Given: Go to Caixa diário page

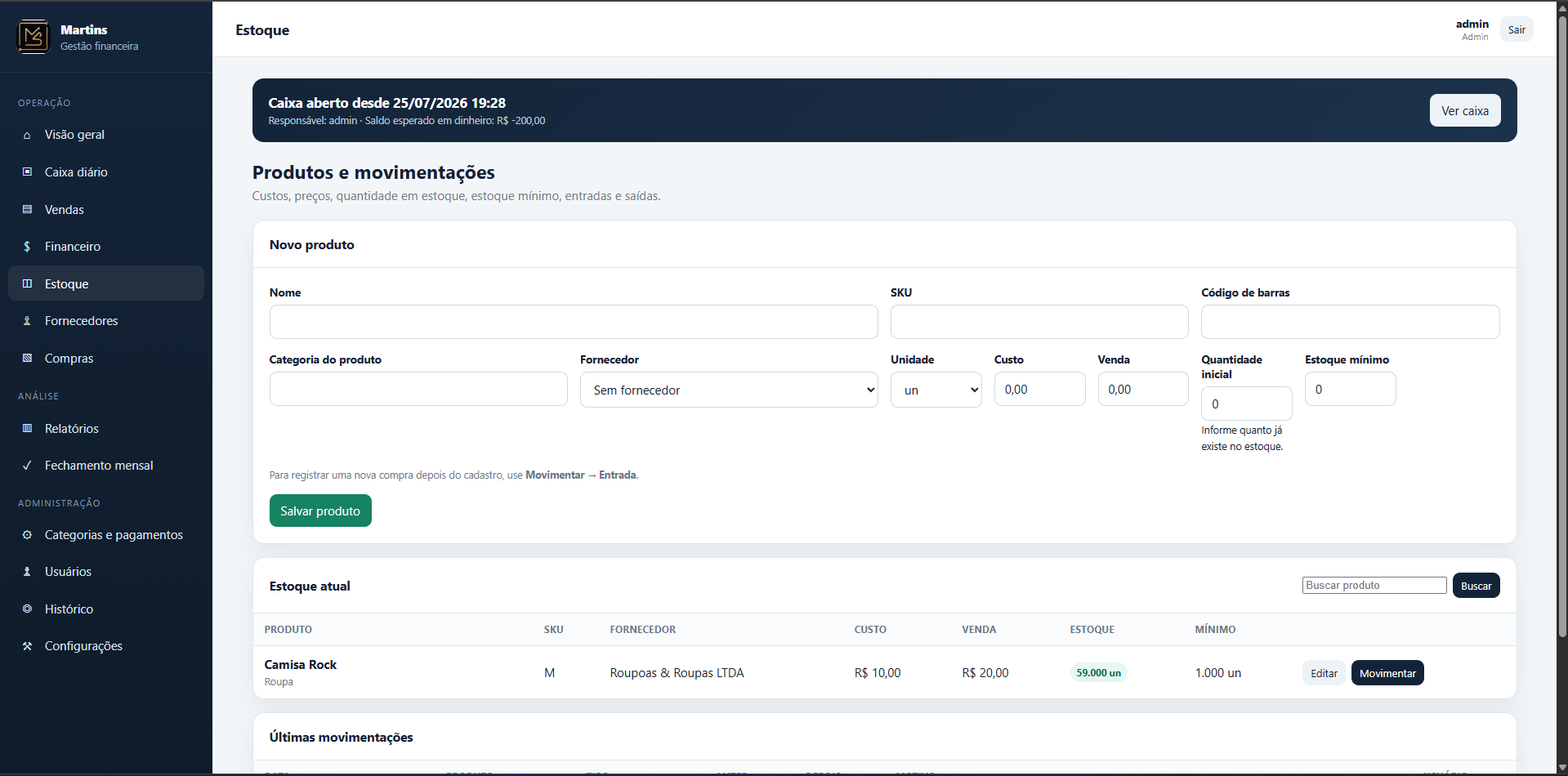Looking at the screenshot, I should 106,172.
